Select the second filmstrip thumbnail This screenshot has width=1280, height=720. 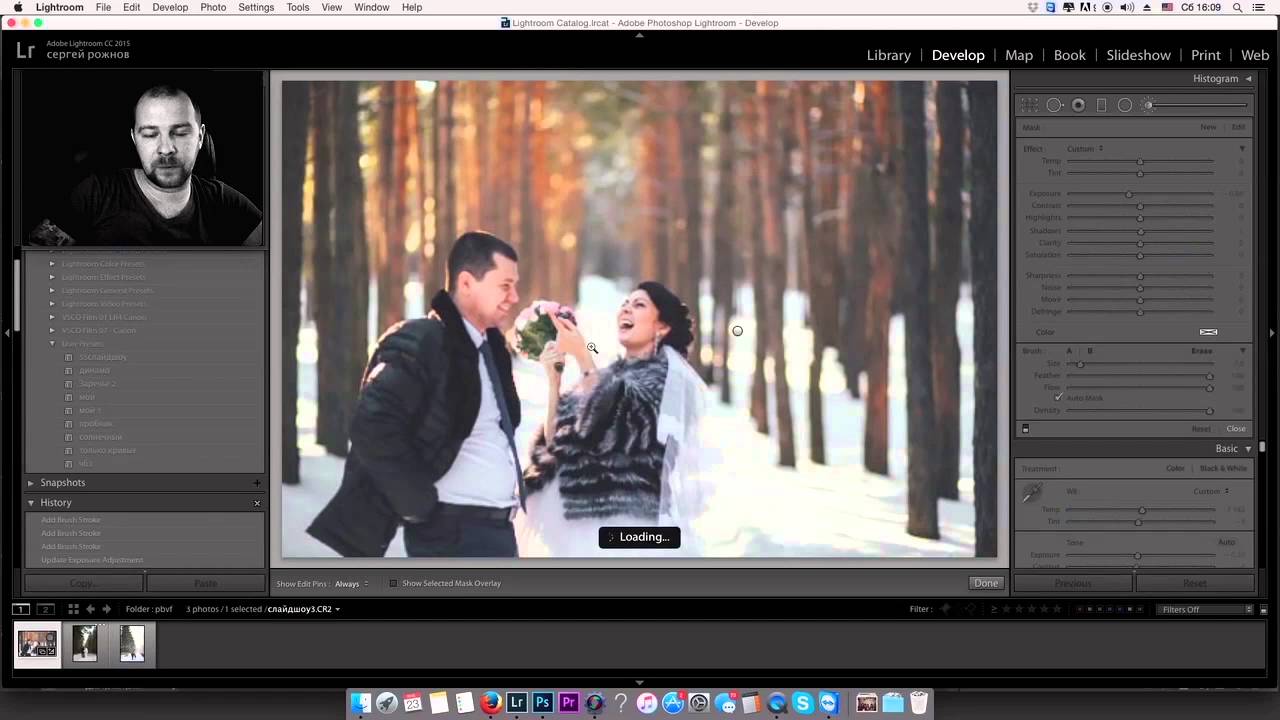85,644
